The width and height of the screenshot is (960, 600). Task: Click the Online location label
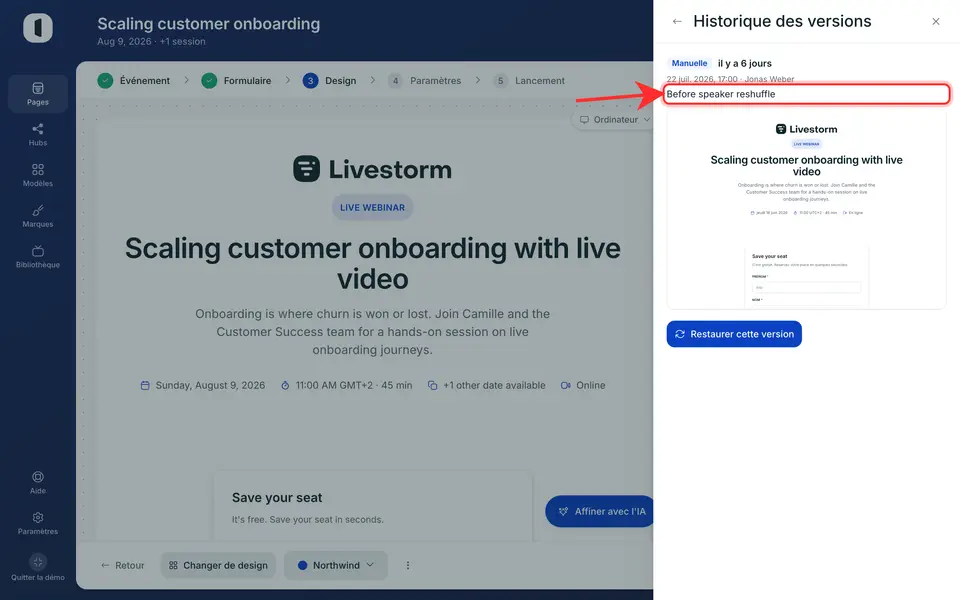click(583, 385)
